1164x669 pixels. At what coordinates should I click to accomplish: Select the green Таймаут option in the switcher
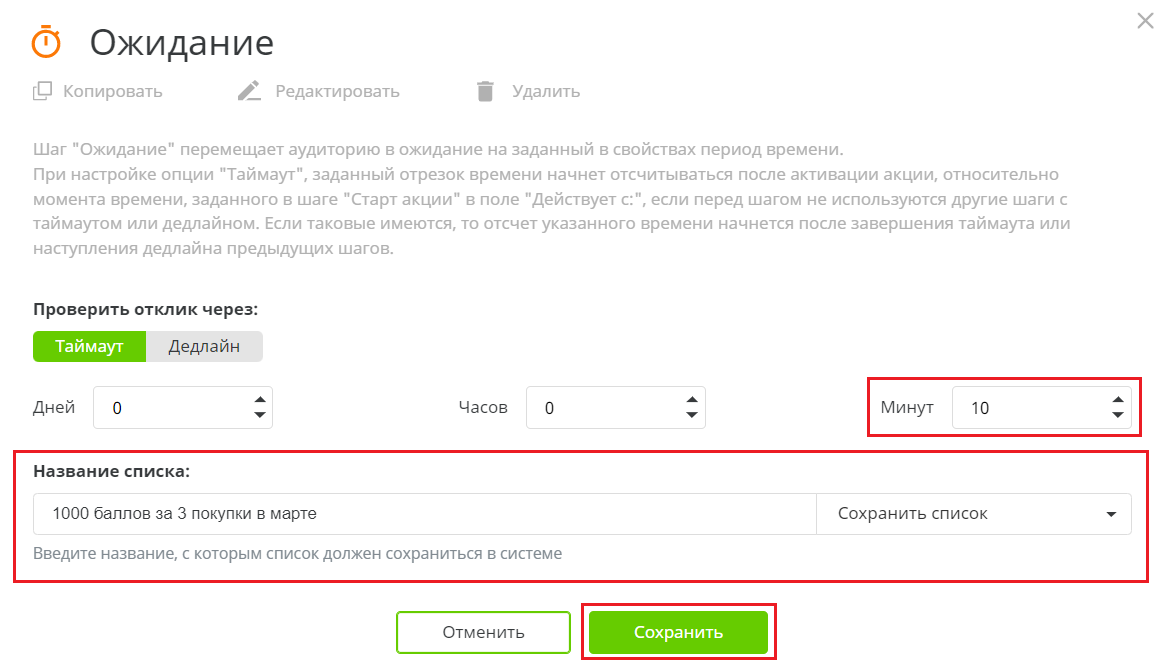(89, 346)
